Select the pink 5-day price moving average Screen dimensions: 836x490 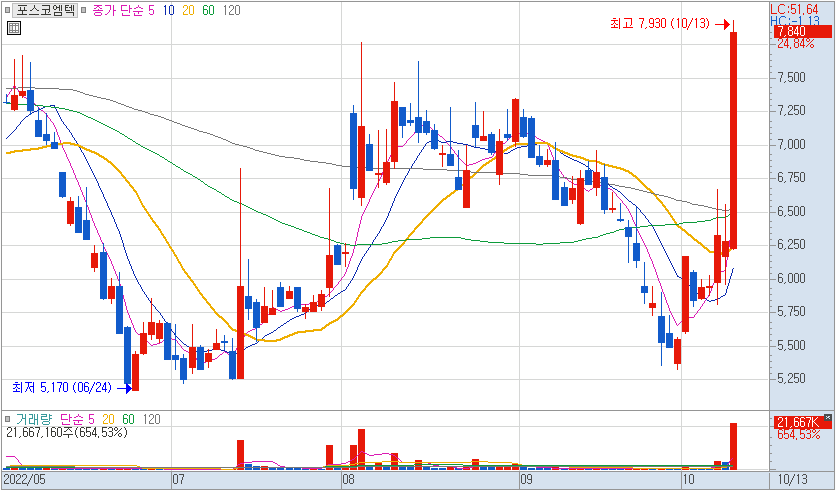[x=151, y=10]
